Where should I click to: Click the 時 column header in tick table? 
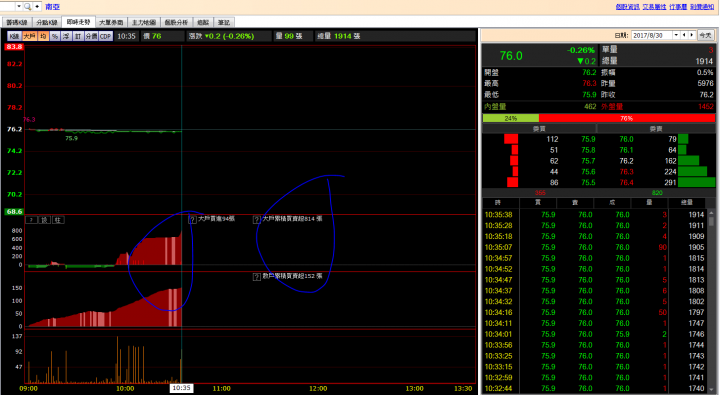[498, 203]
